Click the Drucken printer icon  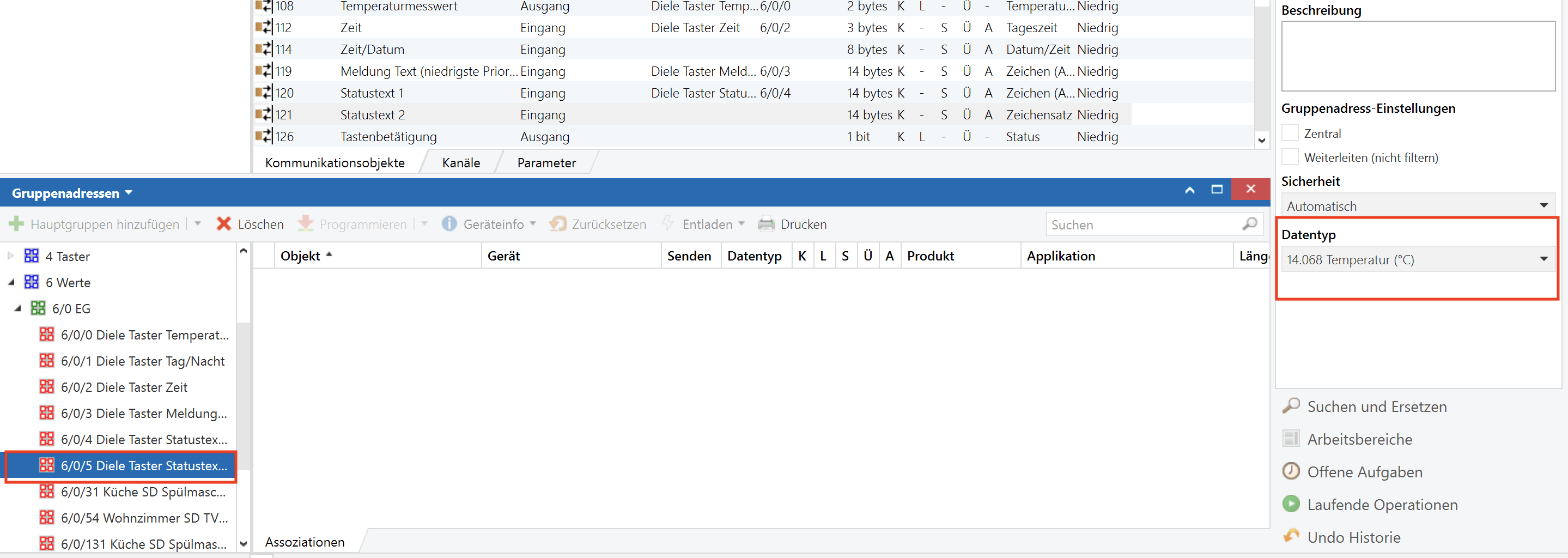point(765,224)
